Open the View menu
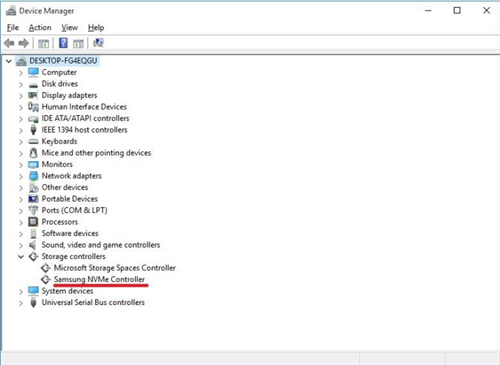 click(x=69, y=28)
